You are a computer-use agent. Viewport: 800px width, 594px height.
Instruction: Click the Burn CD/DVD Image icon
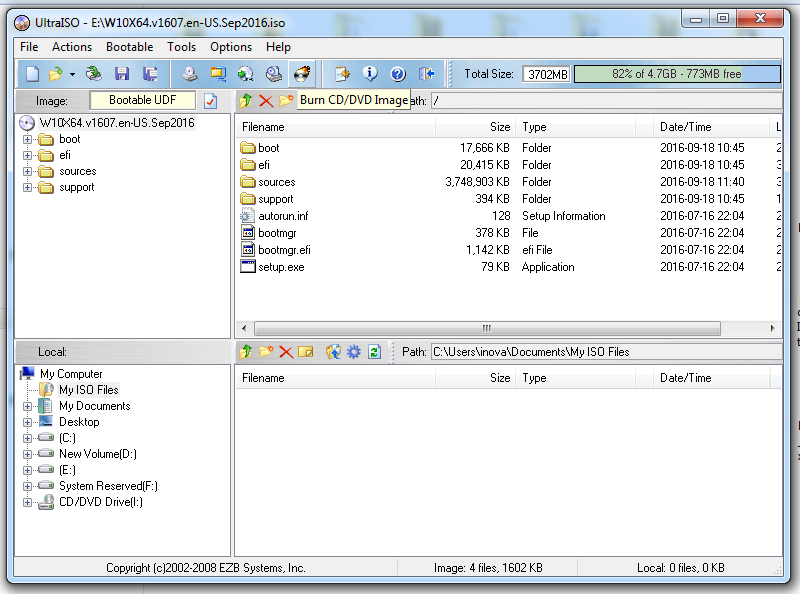point(302,74)
